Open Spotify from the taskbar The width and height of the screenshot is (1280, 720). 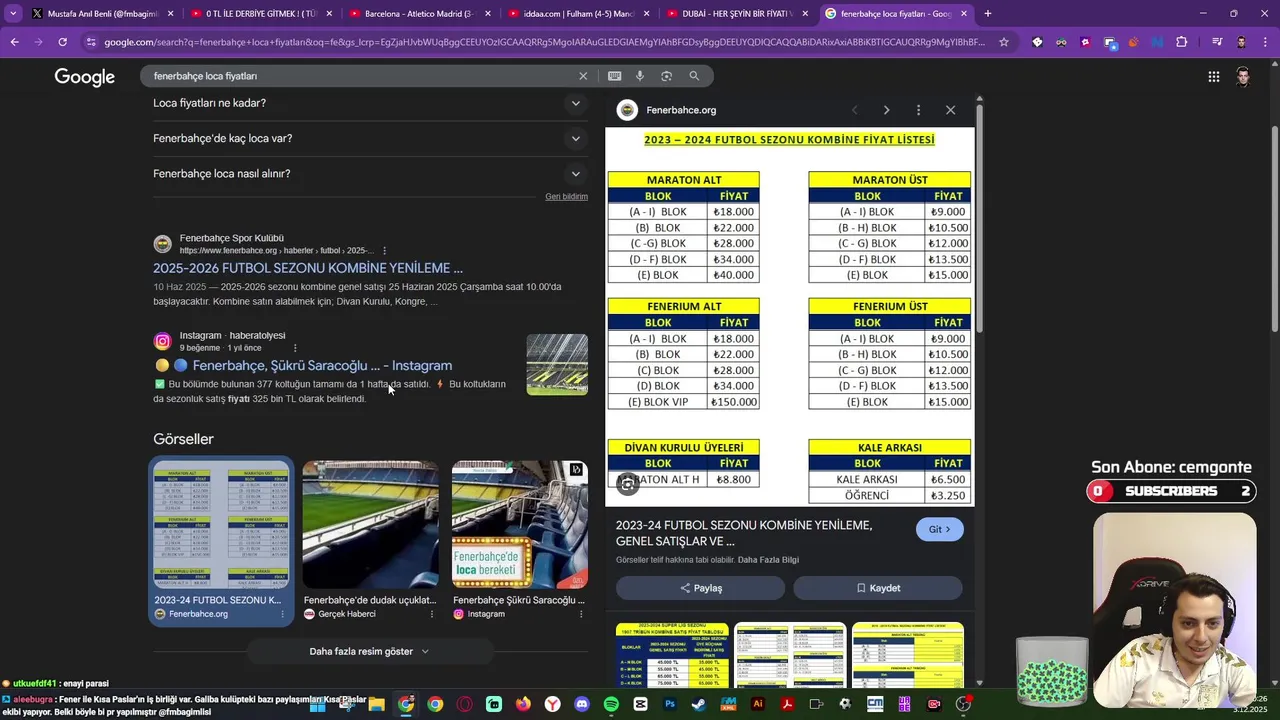[x=611, y=704]
